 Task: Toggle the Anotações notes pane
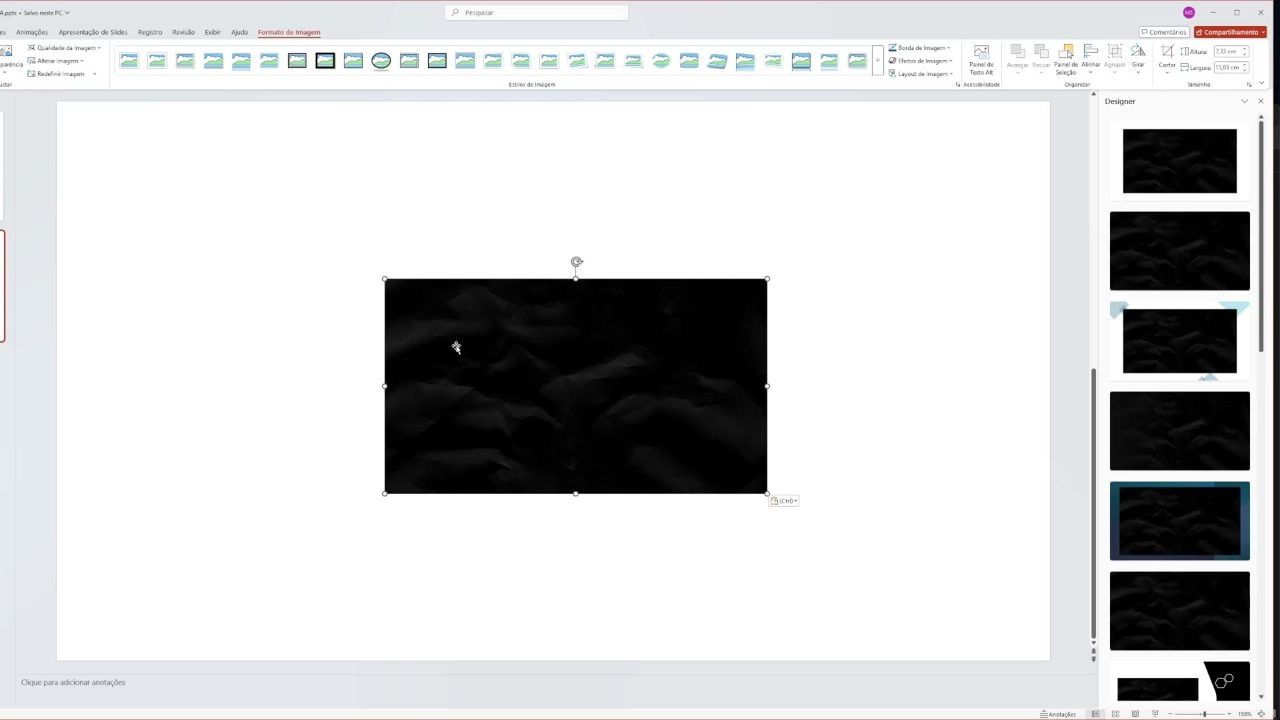(1058, 714)
